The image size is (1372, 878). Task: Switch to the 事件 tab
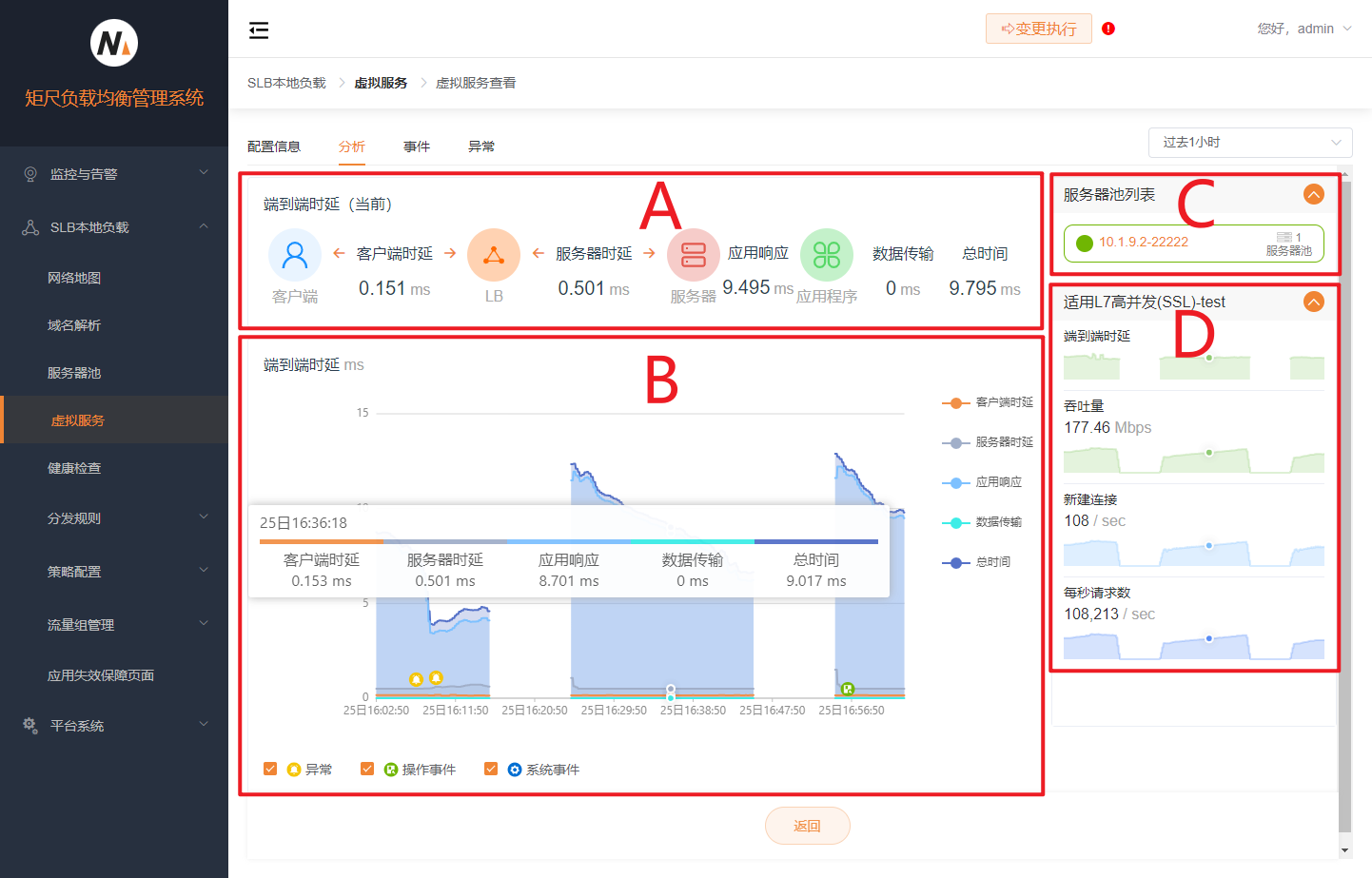coord(417,146)
